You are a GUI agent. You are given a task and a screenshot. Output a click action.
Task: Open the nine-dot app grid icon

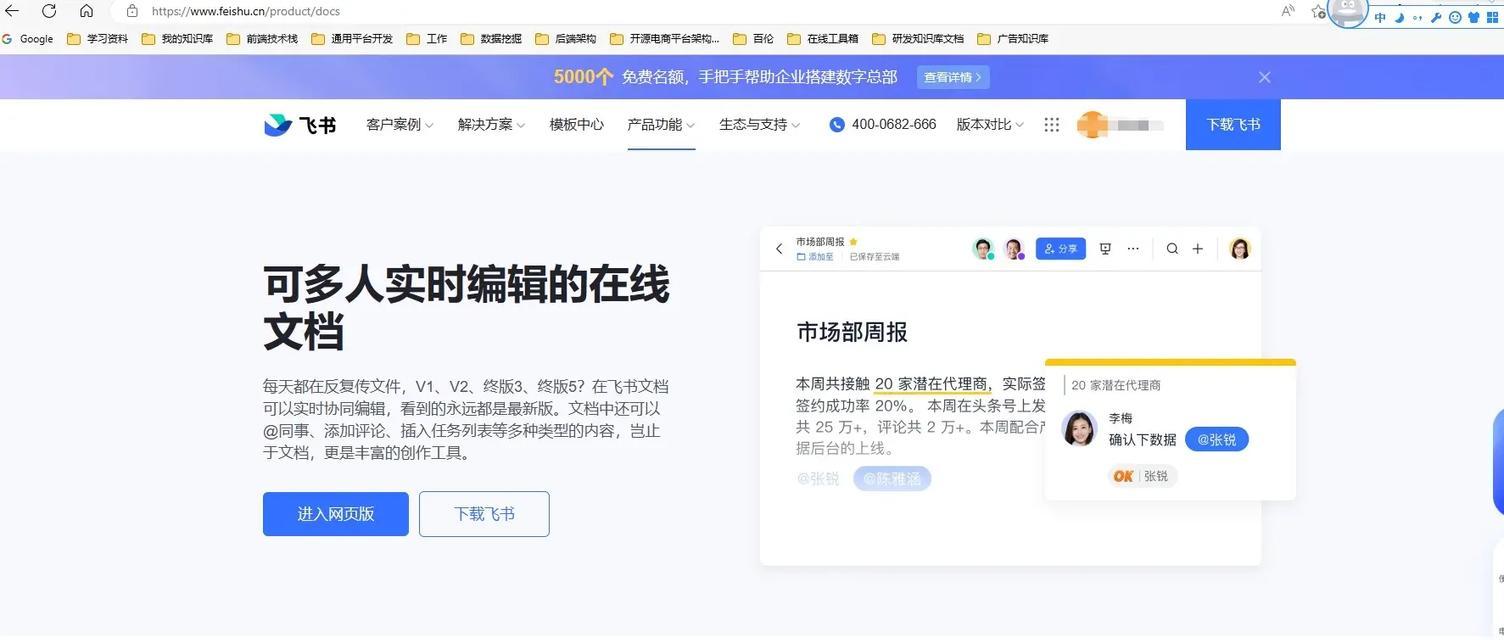click(x=1052, y=125)
